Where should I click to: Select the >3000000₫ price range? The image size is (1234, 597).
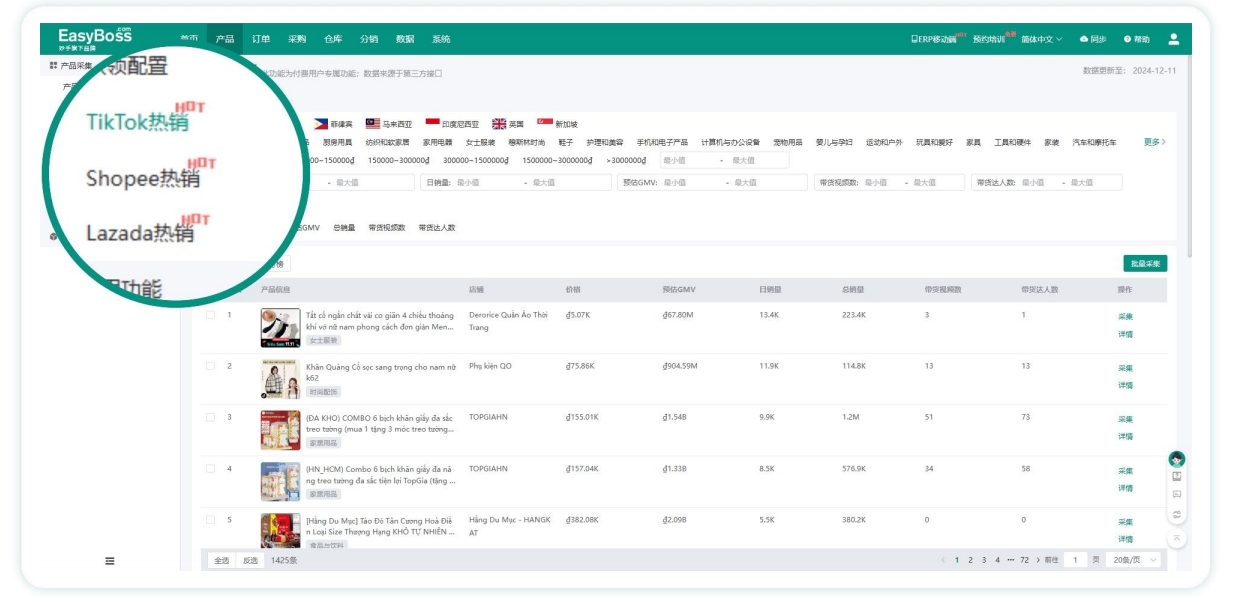pyautogui.click(x=626, y=160)
